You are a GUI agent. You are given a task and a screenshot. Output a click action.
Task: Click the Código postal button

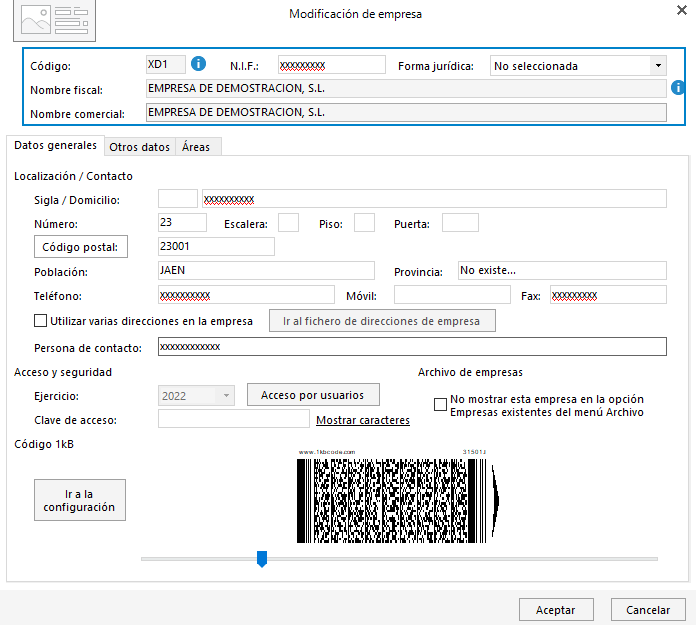pos(81,247)
